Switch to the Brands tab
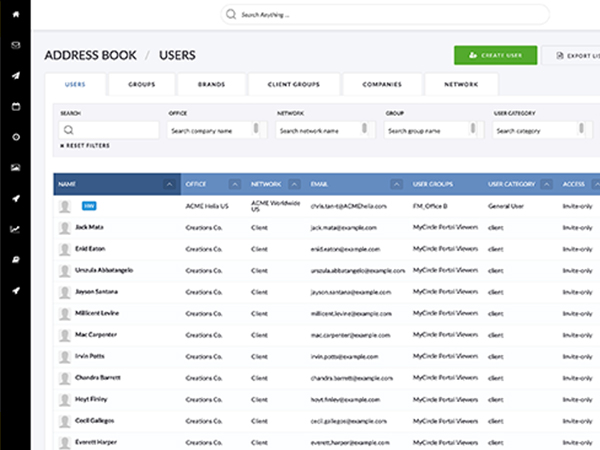The height and width of the screenshot is (450, 600). (212, 84)
